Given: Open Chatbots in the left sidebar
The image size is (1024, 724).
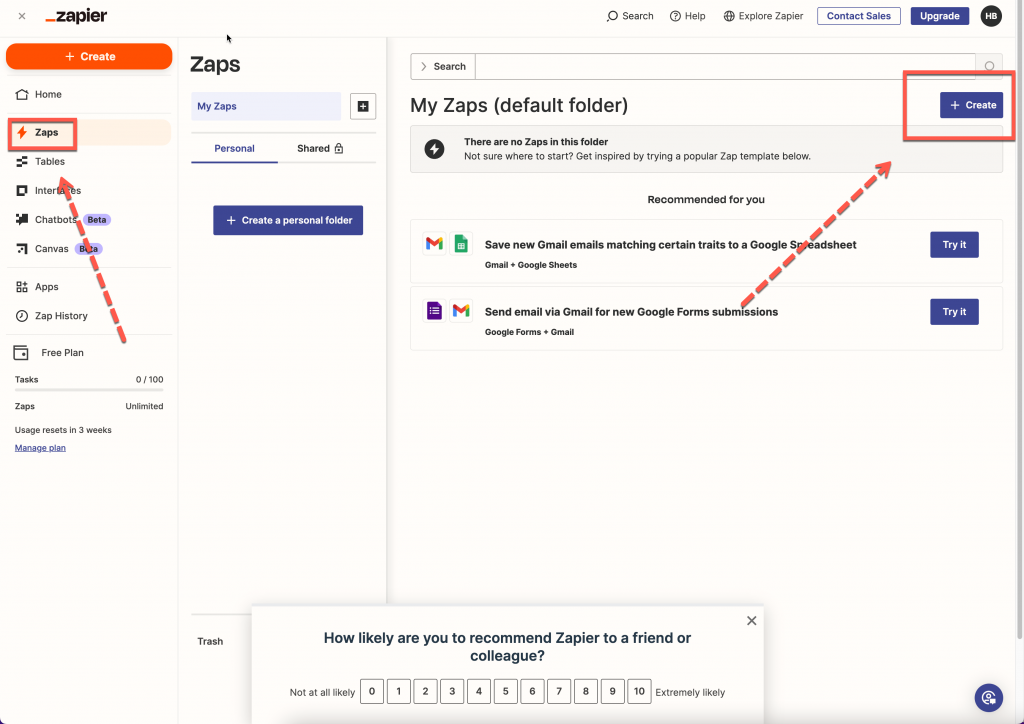Looking at the screenshot, I should point(55,220).
